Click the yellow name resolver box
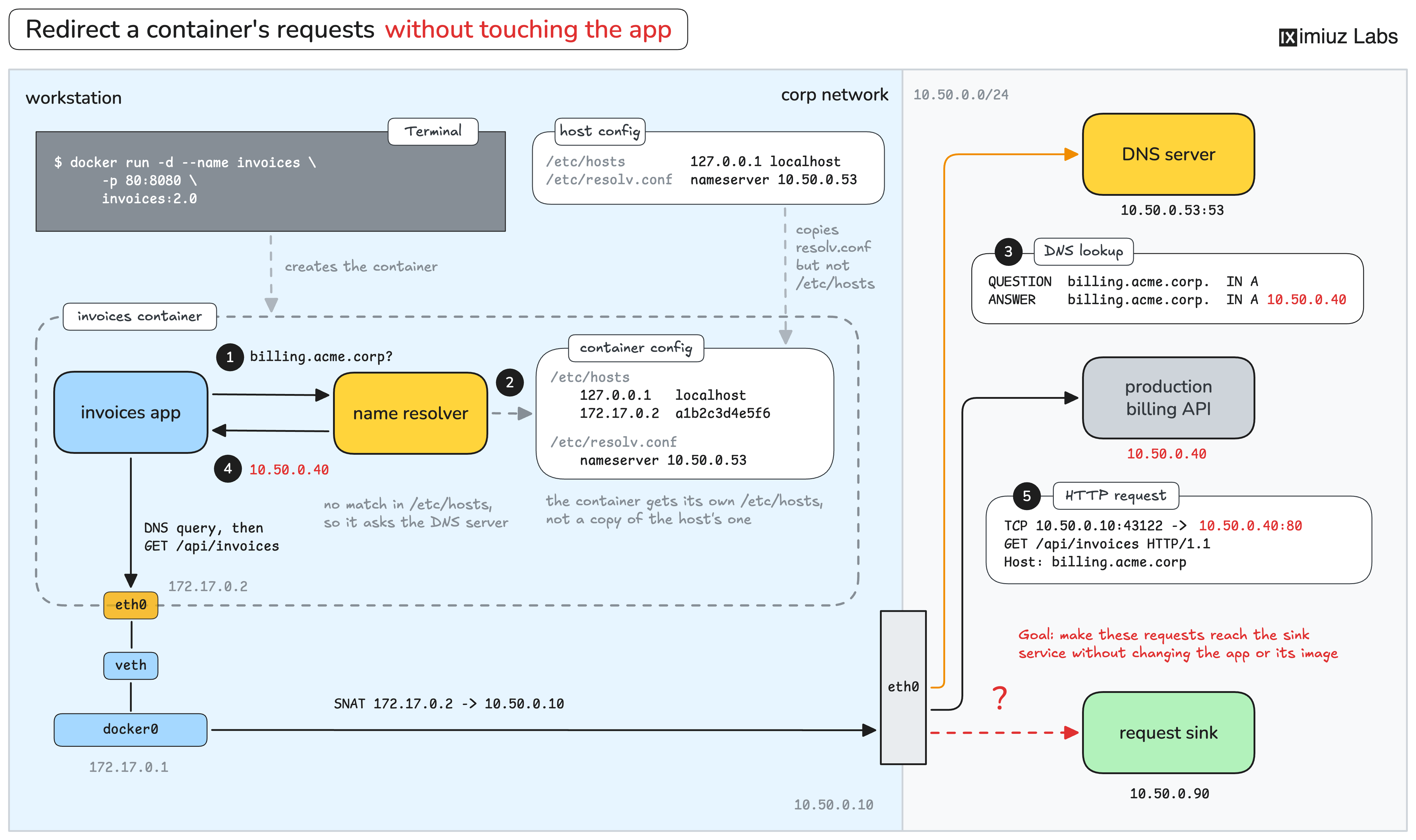Image resolution: width=1416 pixels, height=840 pixels. (410, 413)
